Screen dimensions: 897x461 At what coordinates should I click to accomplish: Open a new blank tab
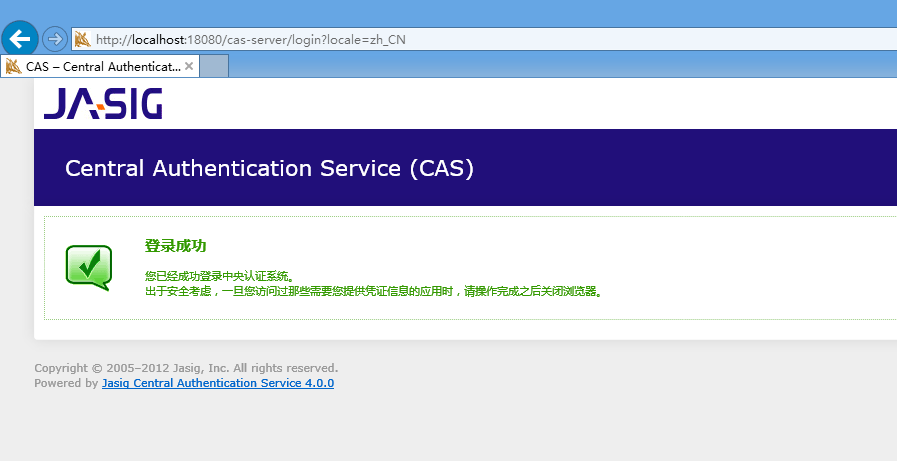214,66
